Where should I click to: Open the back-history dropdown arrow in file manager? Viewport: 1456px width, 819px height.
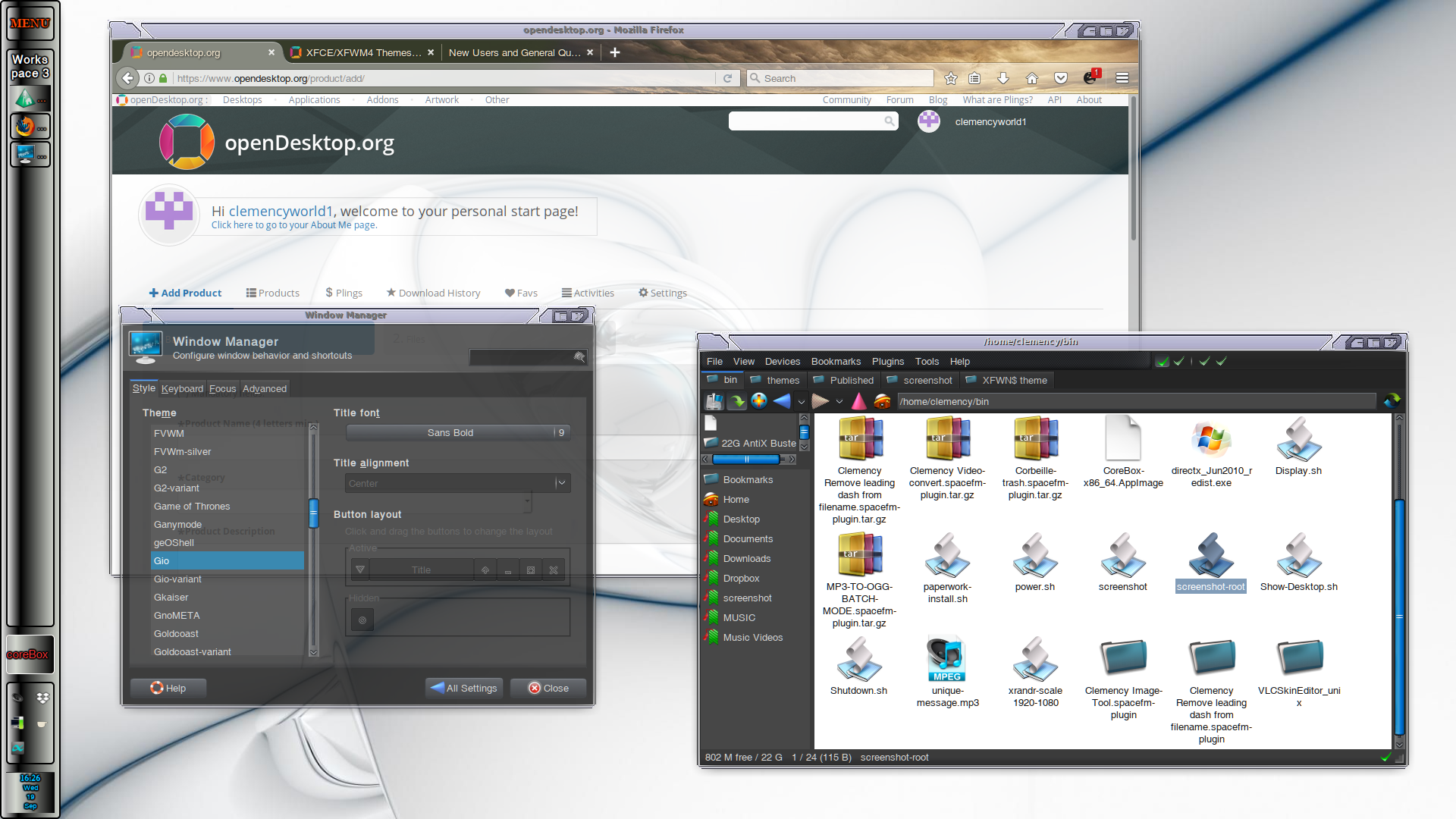[x=801, y=402]
